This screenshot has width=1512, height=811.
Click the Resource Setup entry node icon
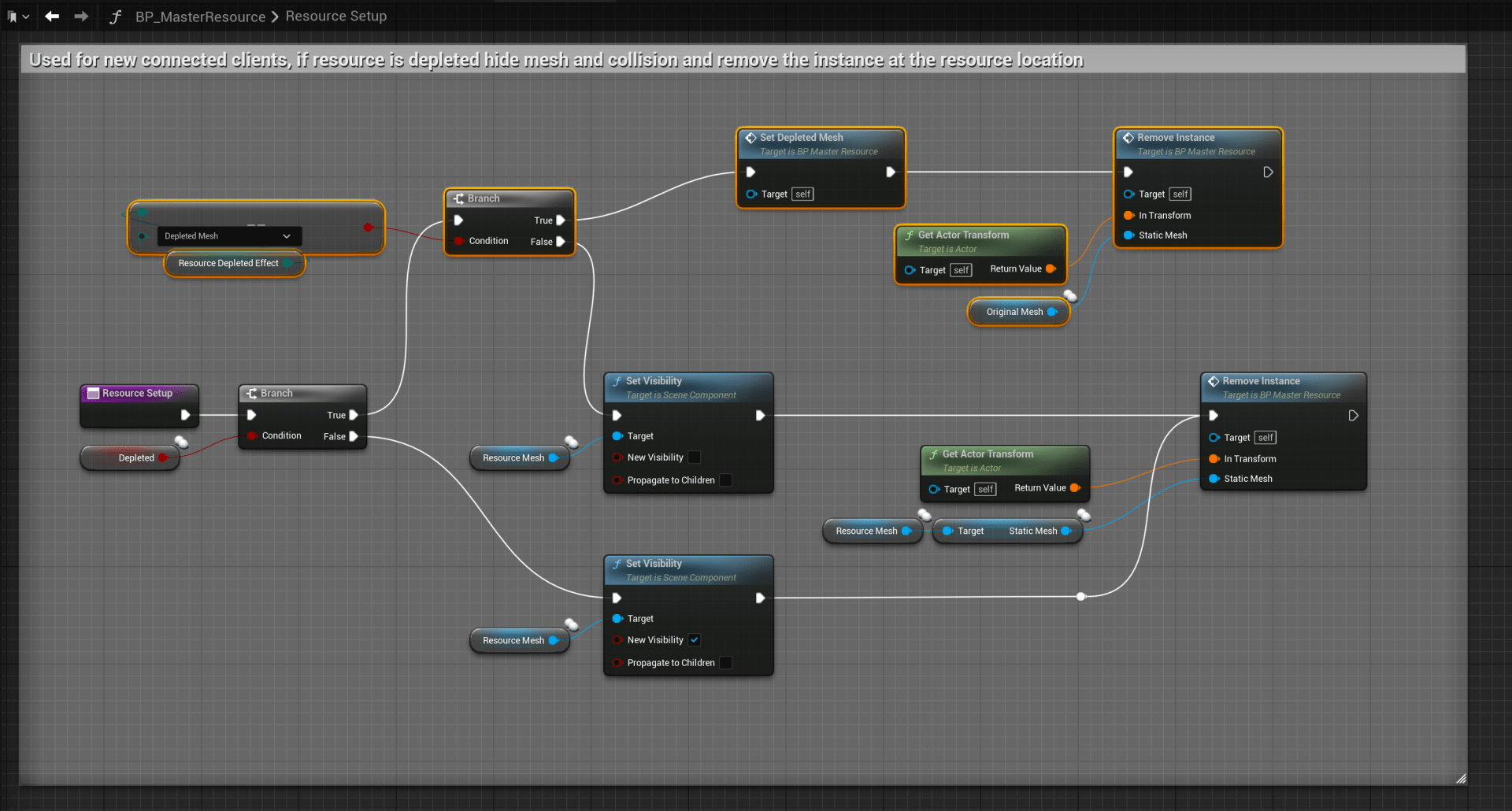93,394
